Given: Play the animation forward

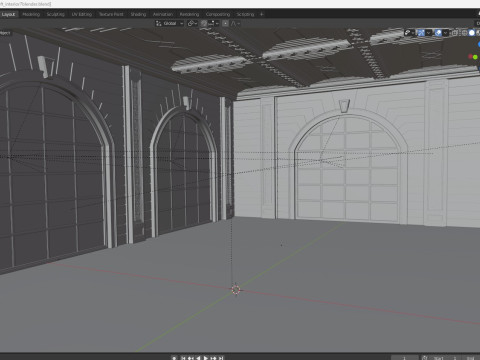Looking at the screenshot, I should click(x=206, y=358).
